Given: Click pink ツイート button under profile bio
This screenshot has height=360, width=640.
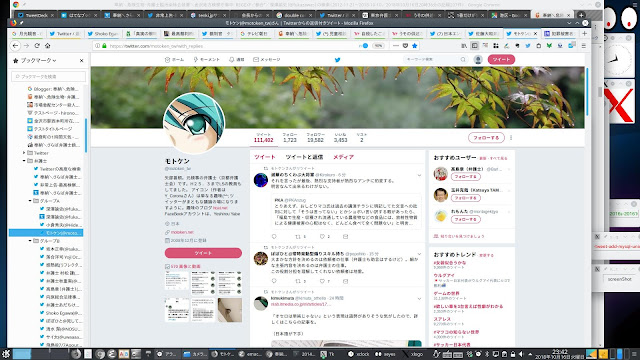Looking at the screenshot, I should pos(203,253).
